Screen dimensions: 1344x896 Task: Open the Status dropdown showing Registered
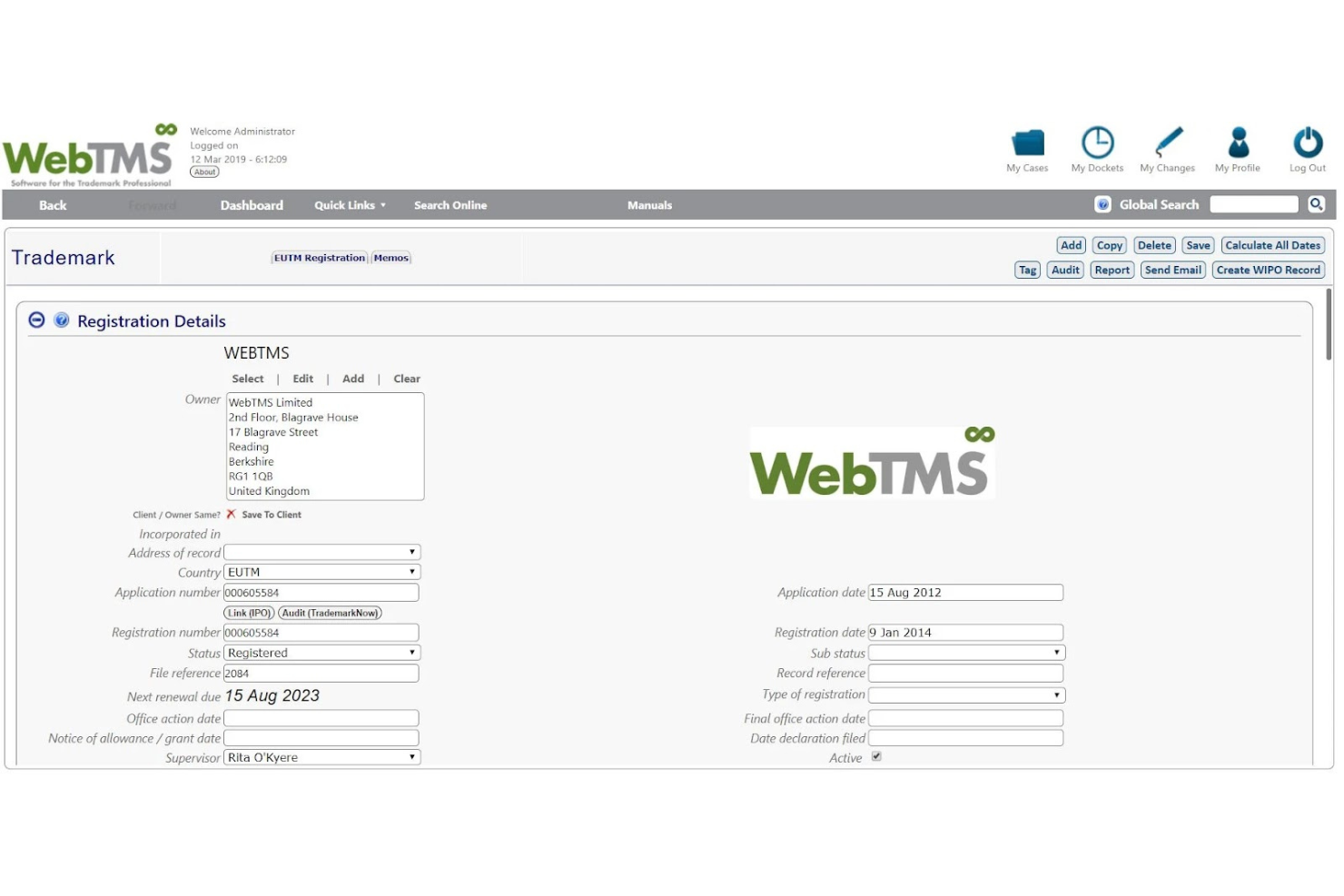(321, 653)
